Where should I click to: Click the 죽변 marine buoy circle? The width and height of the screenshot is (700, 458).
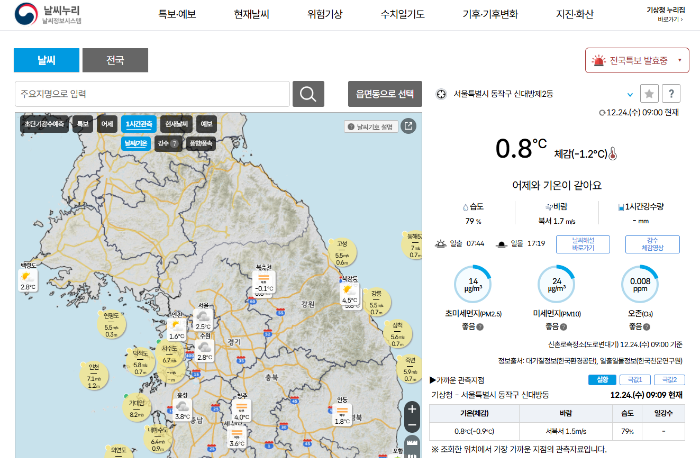[410, 369]
